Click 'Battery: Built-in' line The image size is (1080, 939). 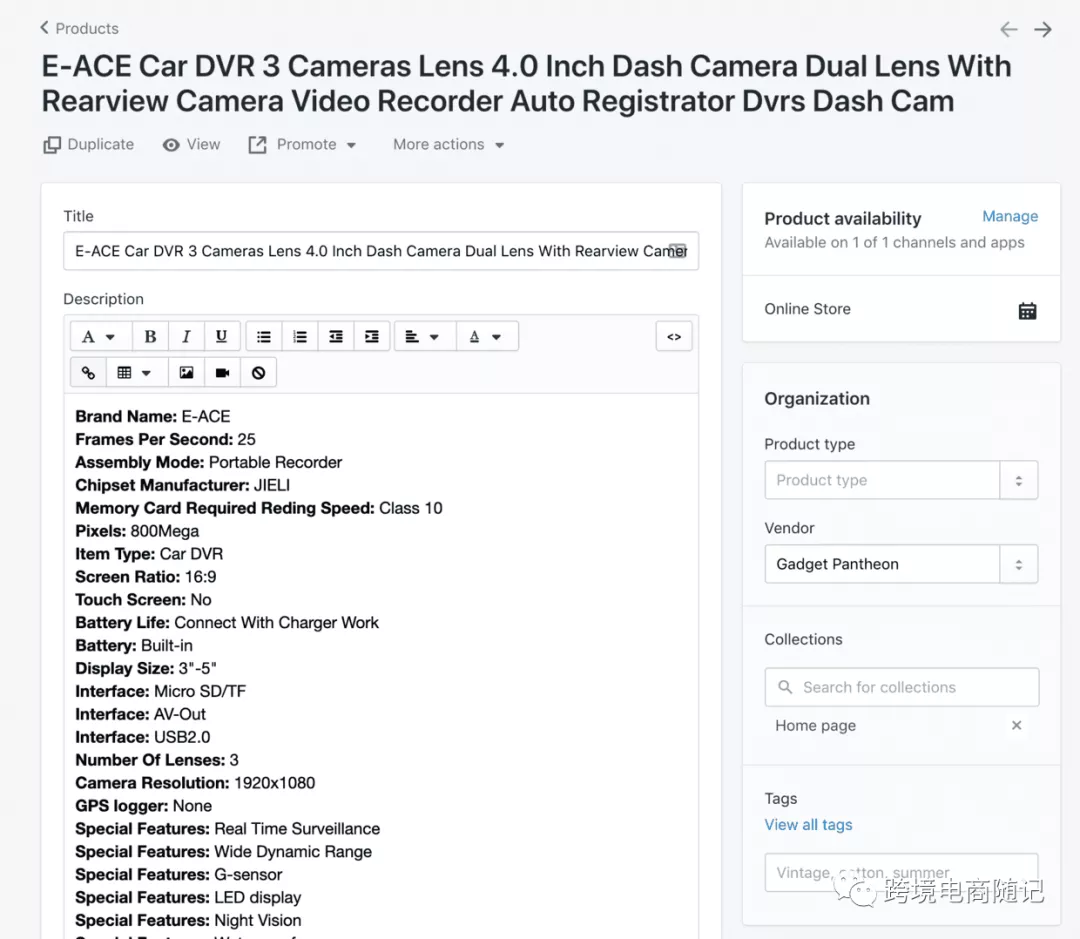134,646
